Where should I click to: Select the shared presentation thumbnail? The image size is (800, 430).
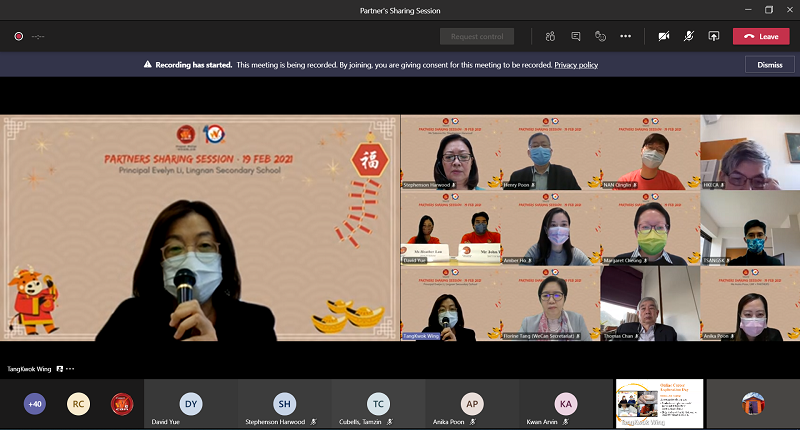(x=659, y=403)
